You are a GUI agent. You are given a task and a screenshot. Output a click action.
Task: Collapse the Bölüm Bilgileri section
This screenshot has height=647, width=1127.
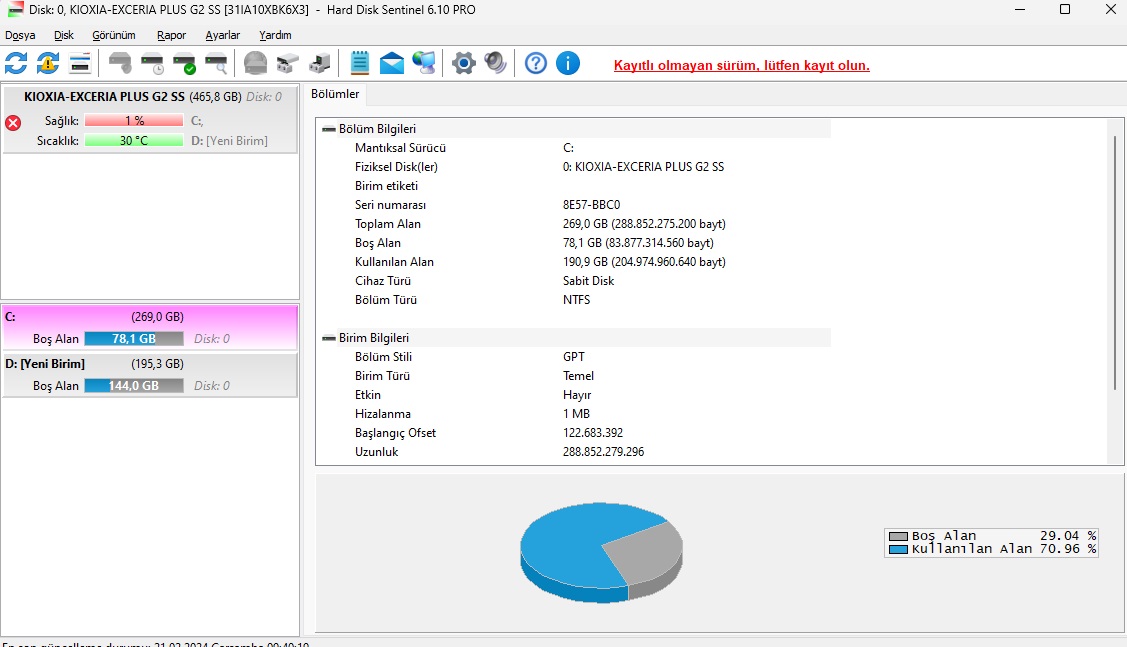coord(329,129)
